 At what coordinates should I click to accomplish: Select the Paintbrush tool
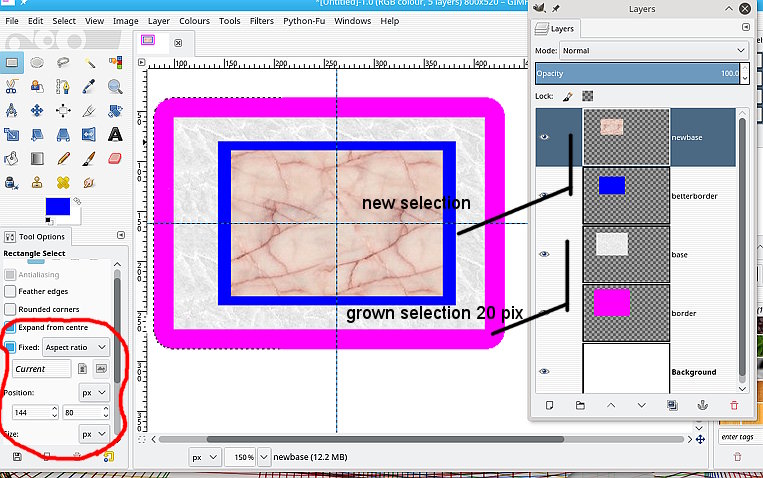point(89,159)
